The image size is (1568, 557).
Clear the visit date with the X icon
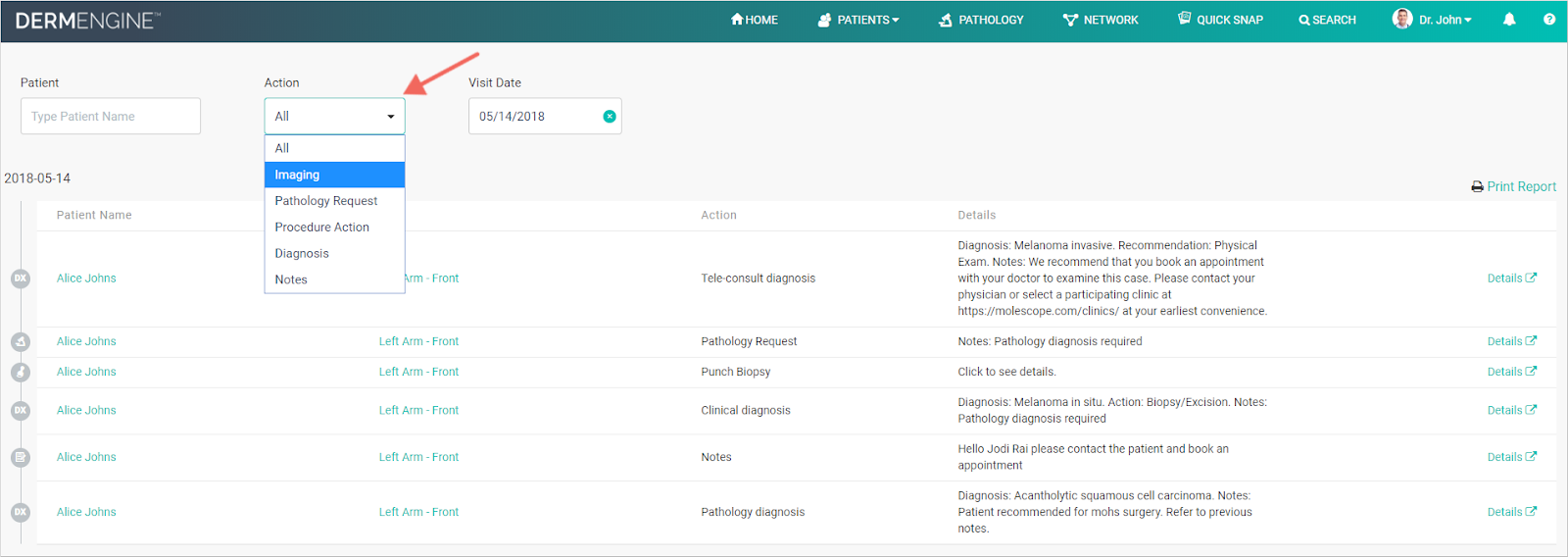click(610, 117)
